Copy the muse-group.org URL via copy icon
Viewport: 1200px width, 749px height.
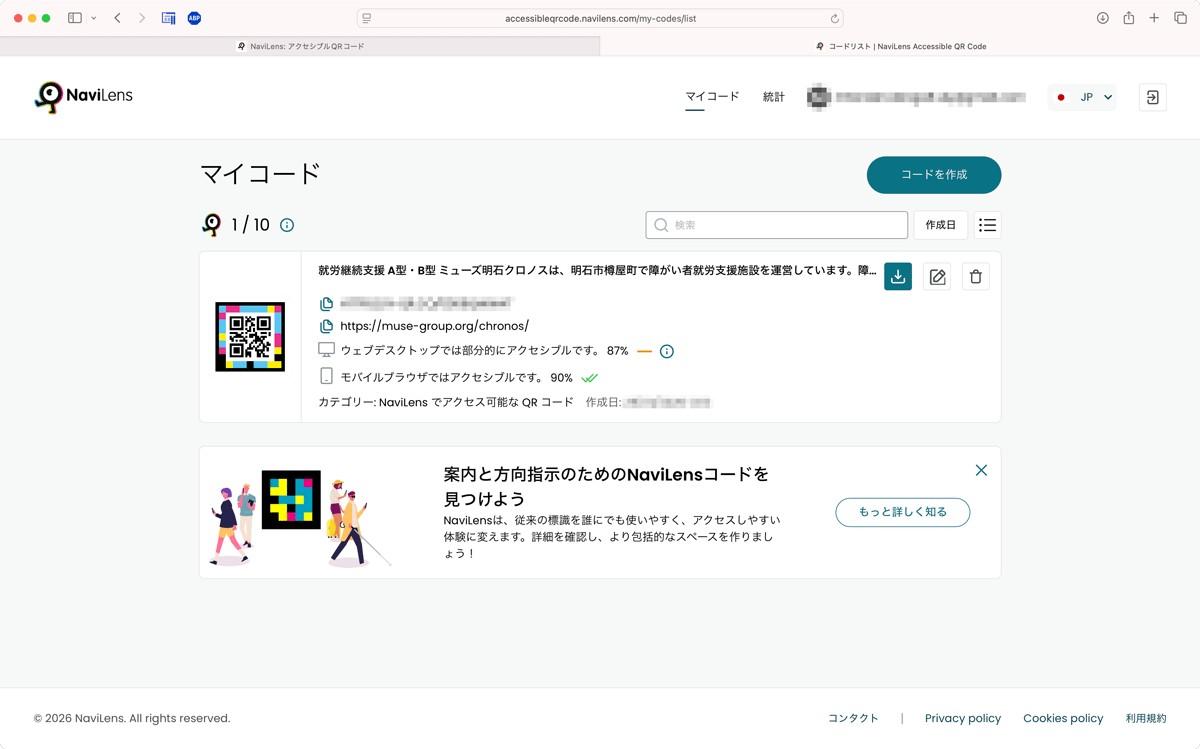point(326,326)
